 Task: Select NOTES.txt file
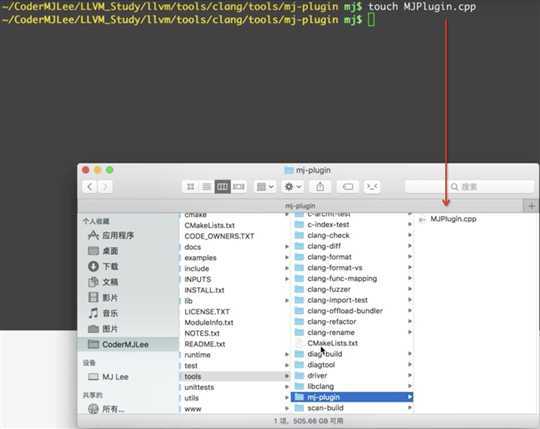(x=202, y=333)
